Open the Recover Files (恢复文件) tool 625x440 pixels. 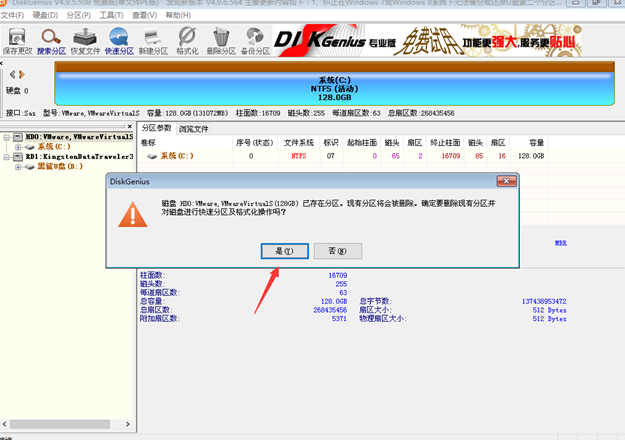pyautogui.click(x=85, y=41)
